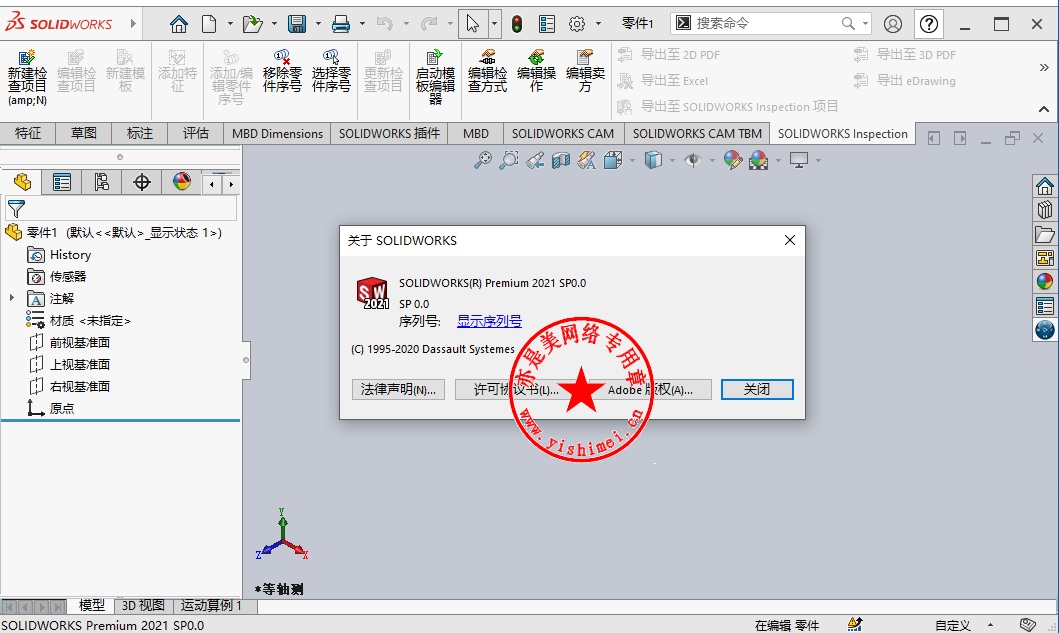The image size is (1059, 633).
Task: Switch to the 评估 tab
Action: tap(196, 134)
